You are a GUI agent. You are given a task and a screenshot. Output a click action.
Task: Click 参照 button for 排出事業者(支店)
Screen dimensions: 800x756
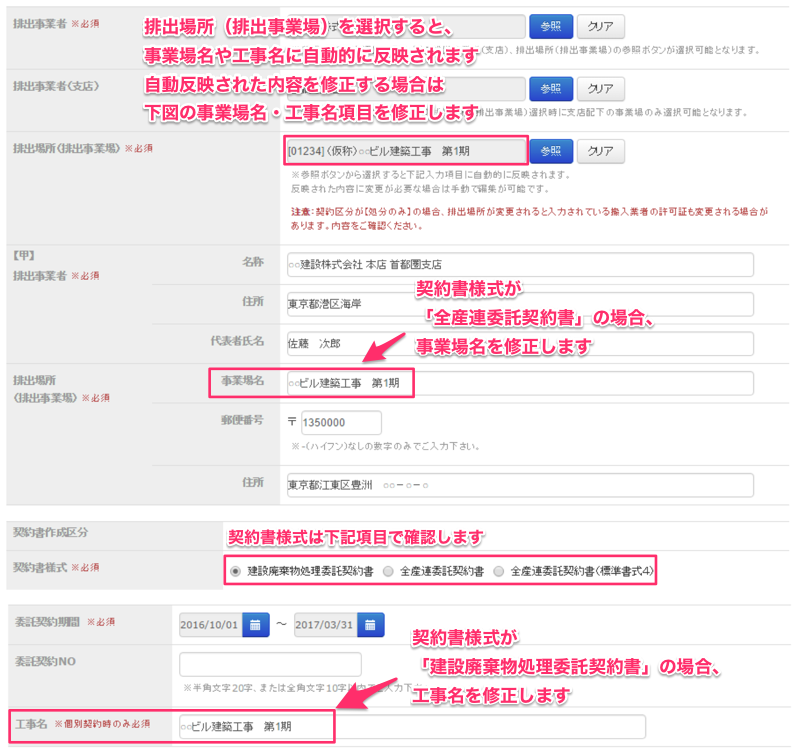[x=550, y=88]
